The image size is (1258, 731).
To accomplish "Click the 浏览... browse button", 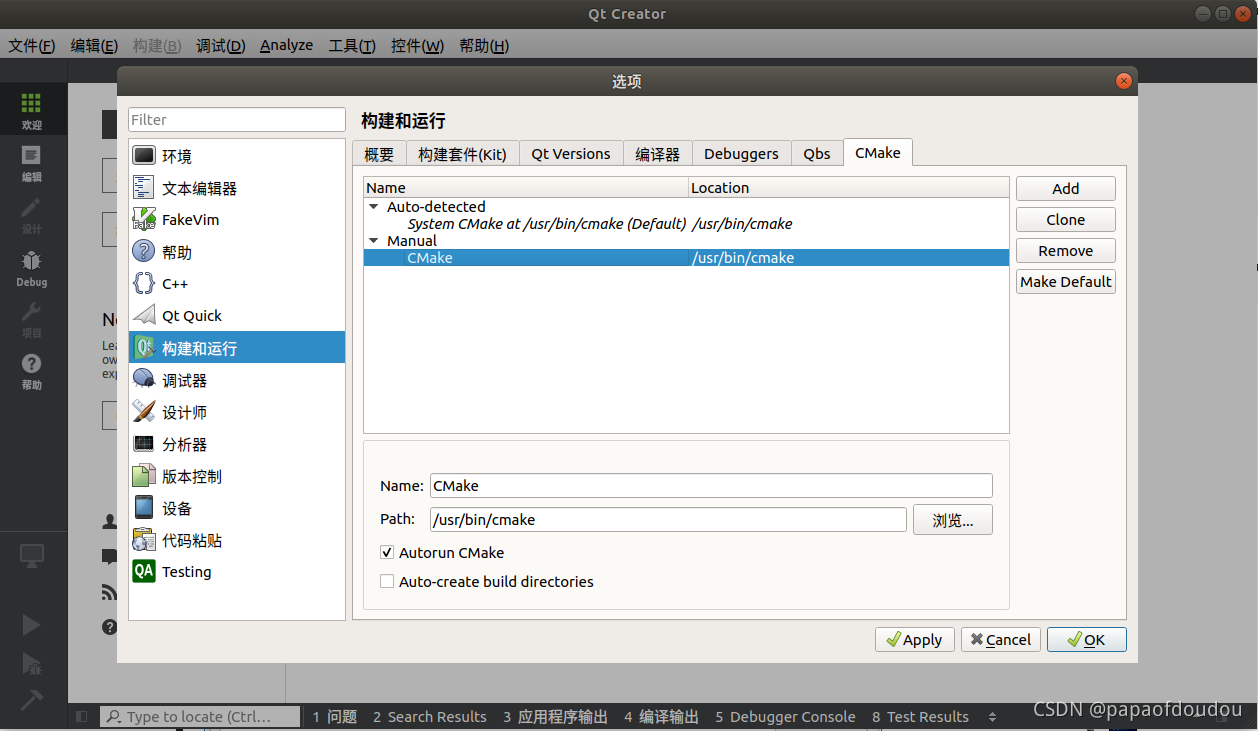I will click(953, 520).
